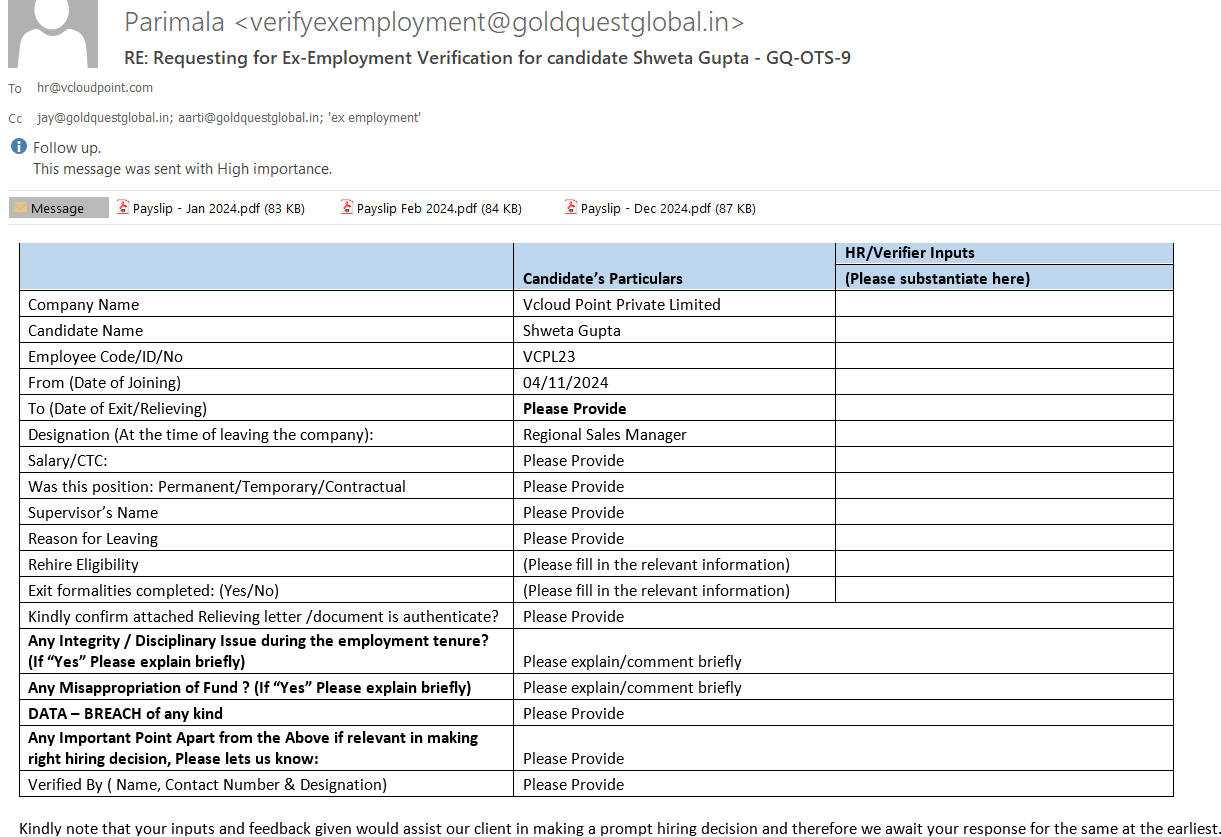Viewport: 1221px width, 837px height.
Task: Click the Supervisor's Name label
Action: (93, 513)
